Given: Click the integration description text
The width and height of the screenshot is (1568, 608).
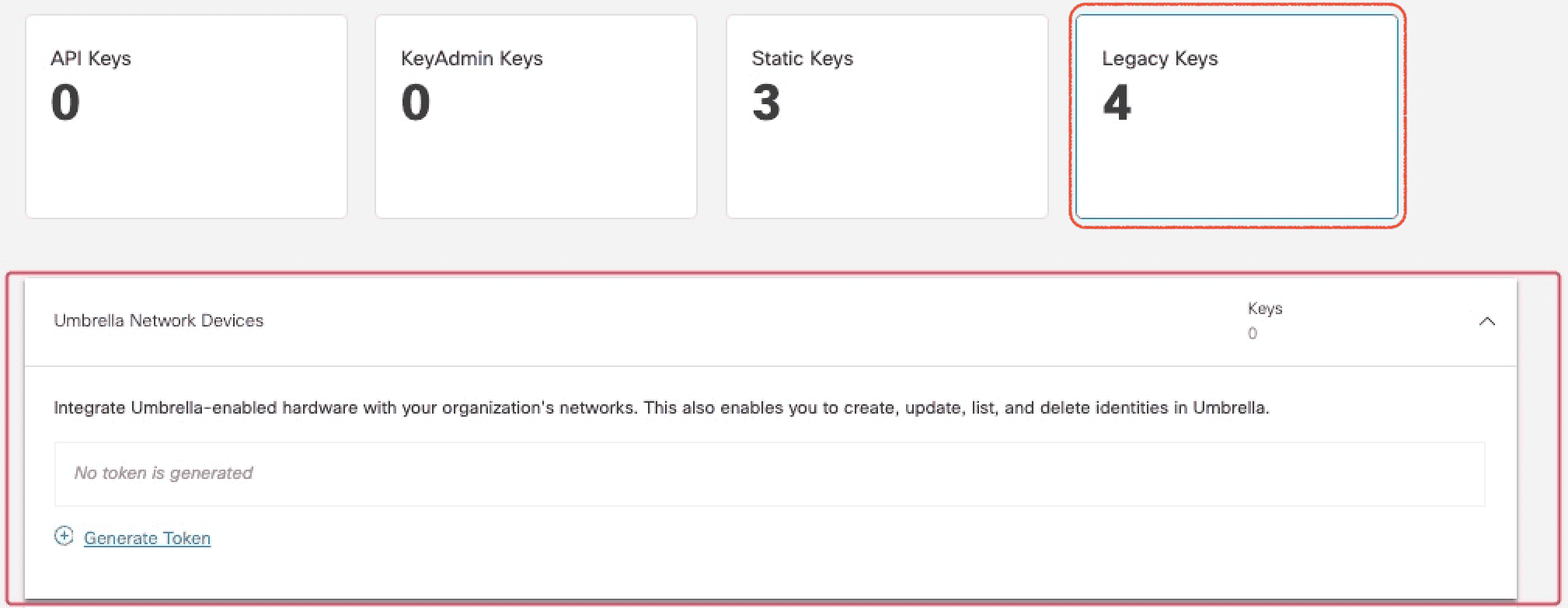Looking at the screenshot, I should (x=660, y=407).
